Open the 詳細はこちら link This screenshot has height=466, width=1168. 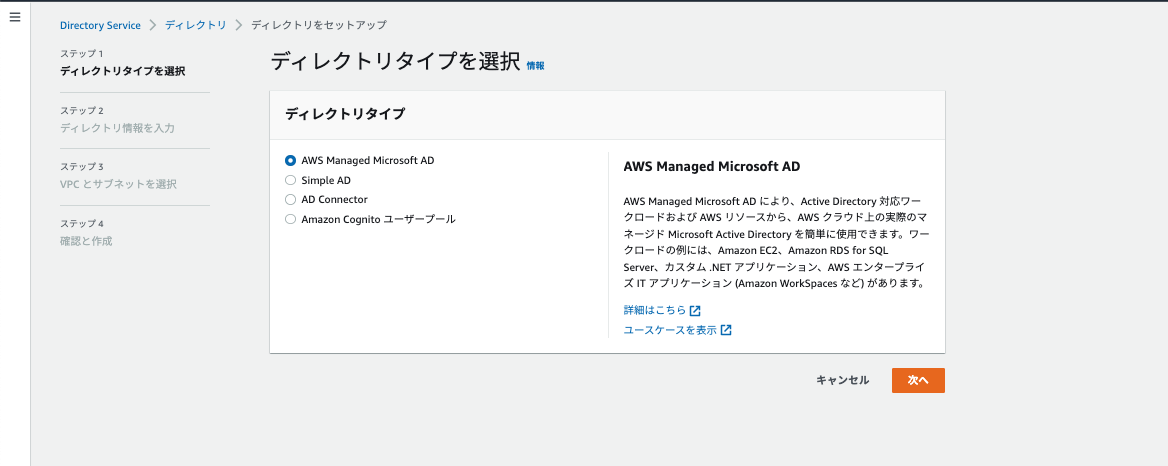click(655, 310)
